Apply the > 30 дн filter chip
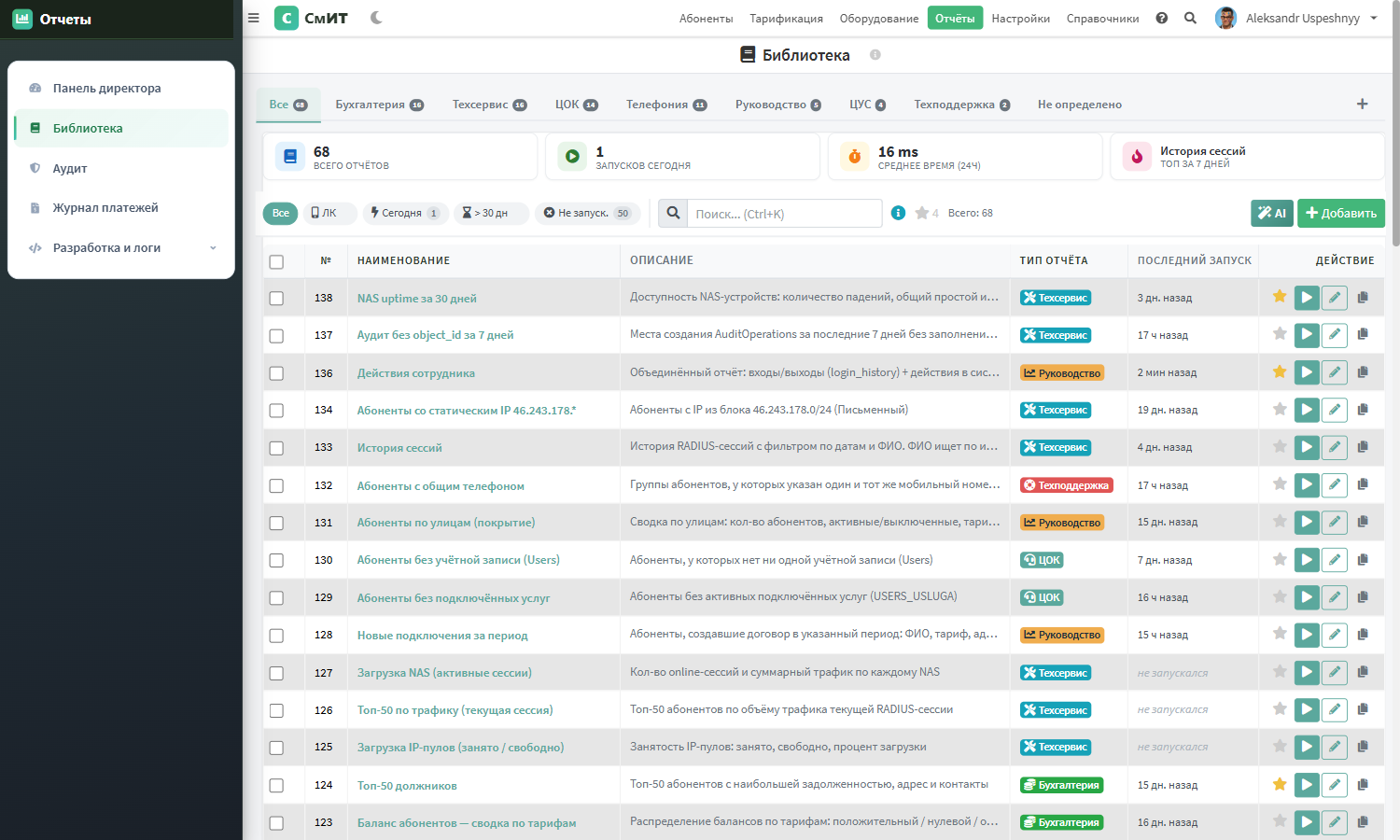Screen dimensions: 1400x840 [x=491, y=213]
